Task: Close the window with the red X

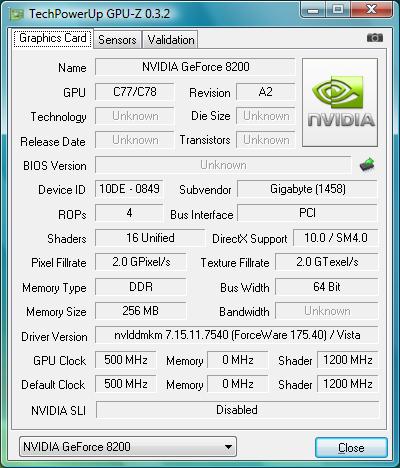Action: 371,10
